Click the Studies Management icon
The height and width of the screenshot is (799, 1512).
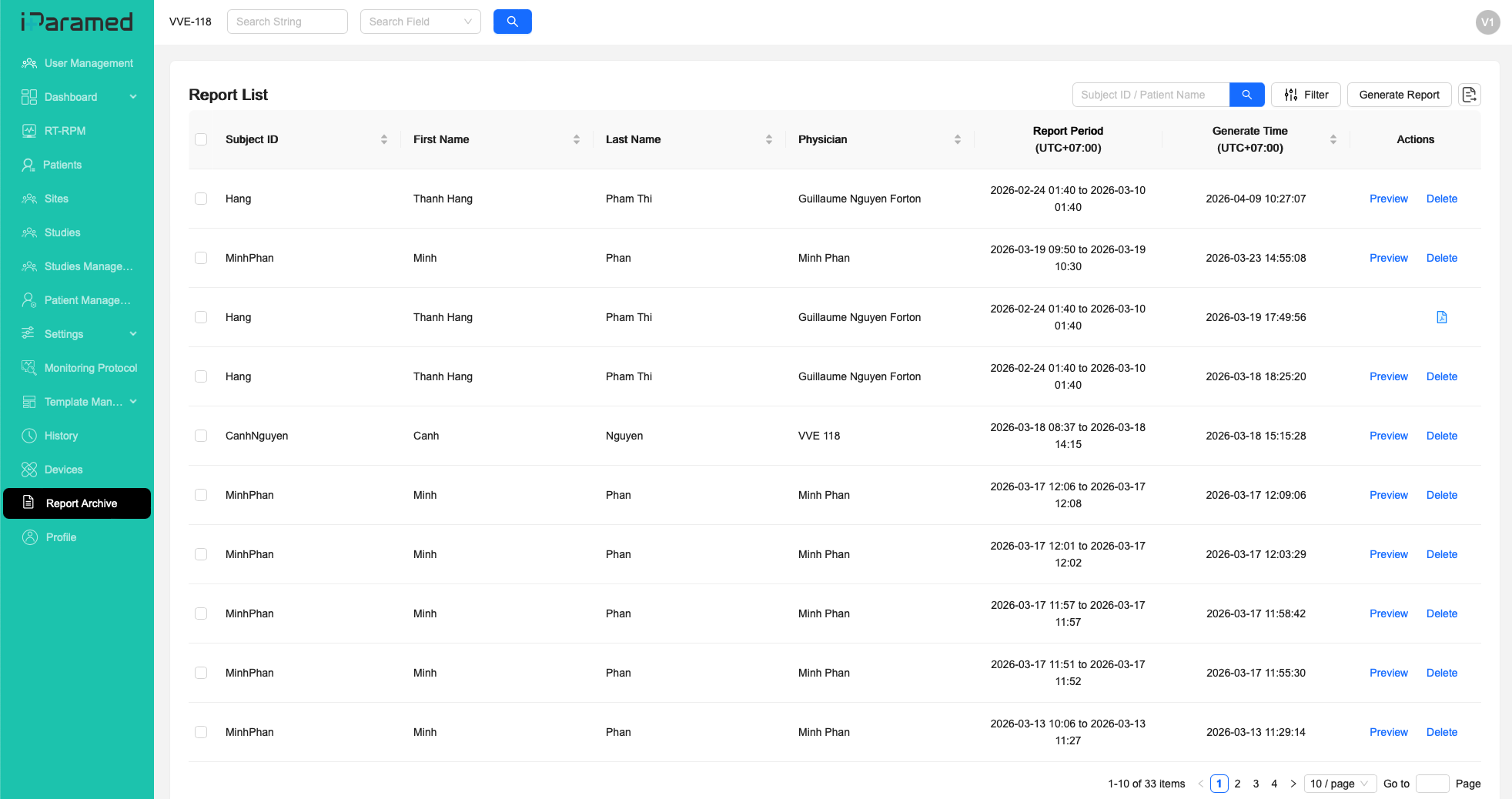click(29, 266)
